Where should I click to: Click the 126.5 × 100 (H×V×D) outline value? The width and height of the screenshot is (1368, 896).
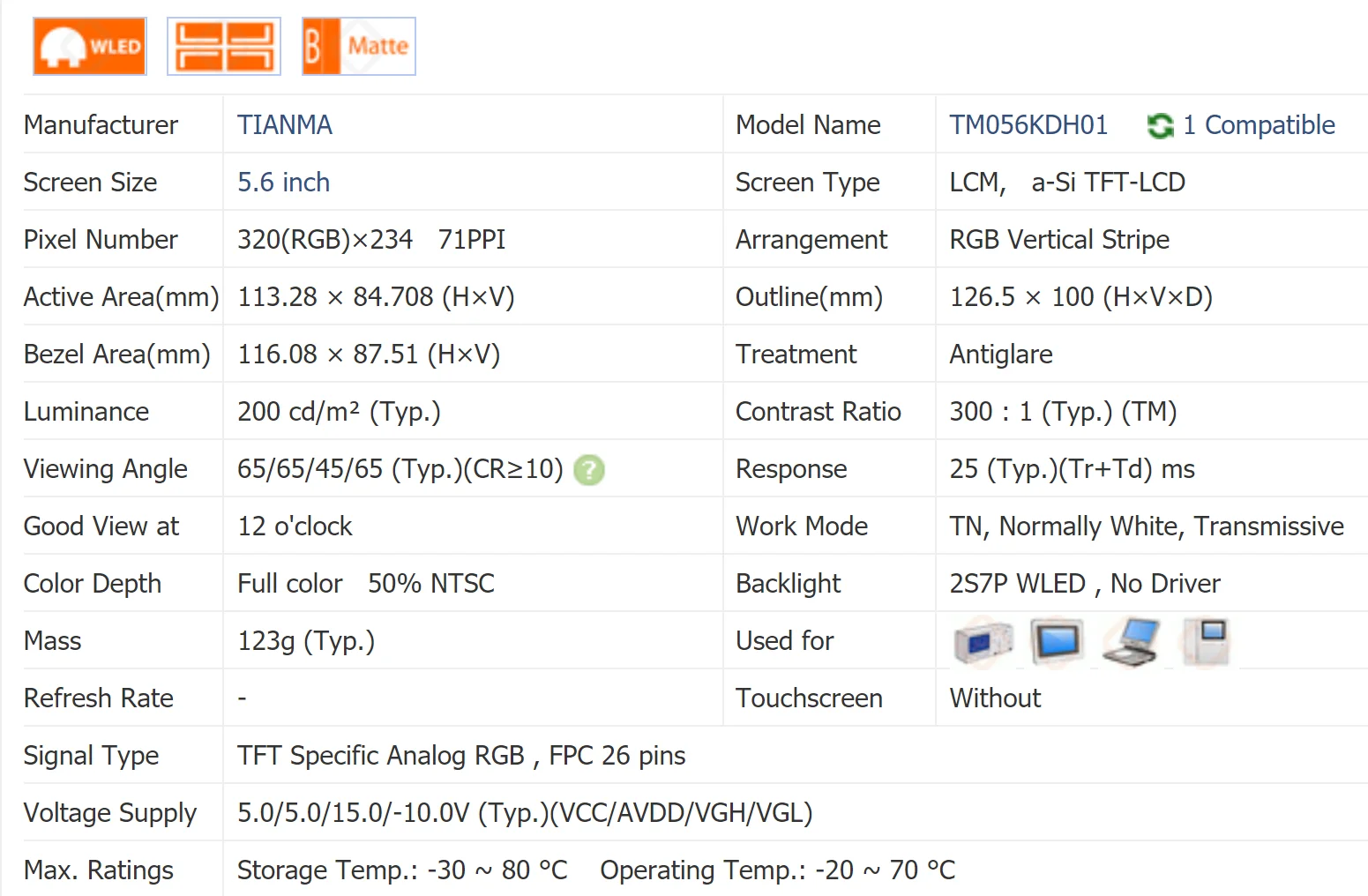[1081, 297]
